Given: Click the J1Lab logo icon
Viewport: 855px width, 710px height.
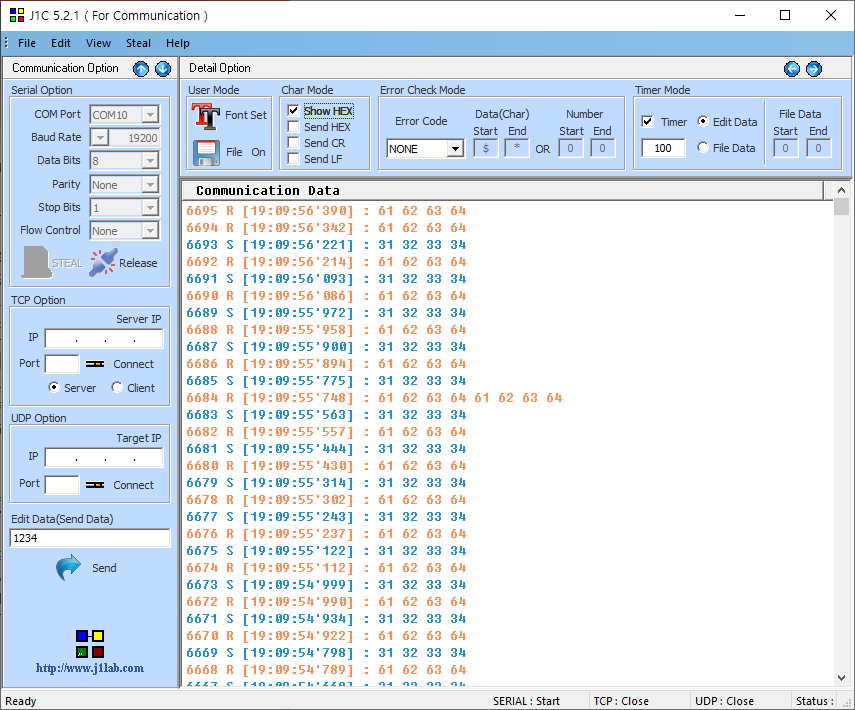Looking at the screenshot, I should pos(90,643).
